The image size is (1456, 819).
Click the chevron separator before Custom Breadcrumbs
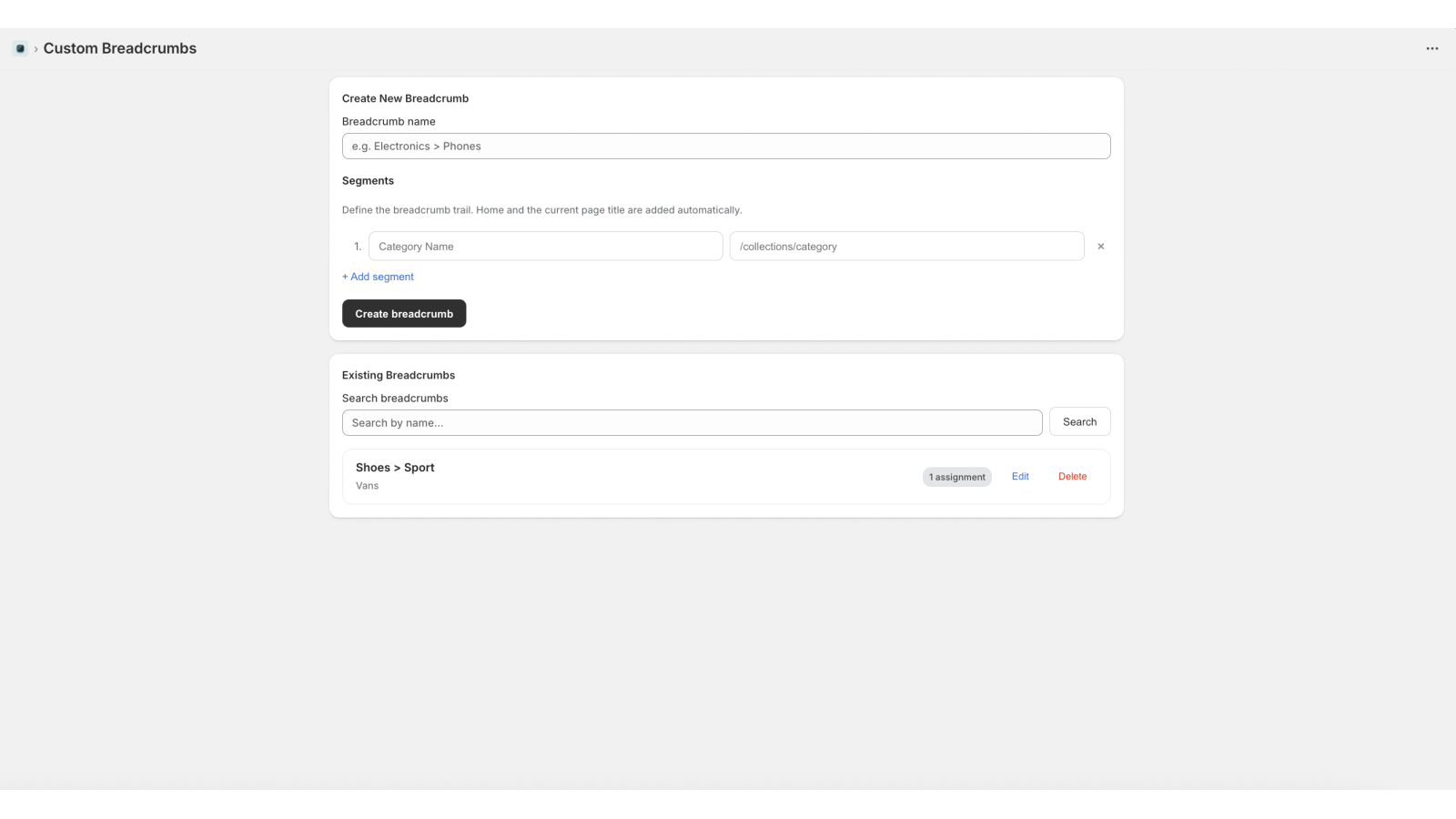point(35,49)
